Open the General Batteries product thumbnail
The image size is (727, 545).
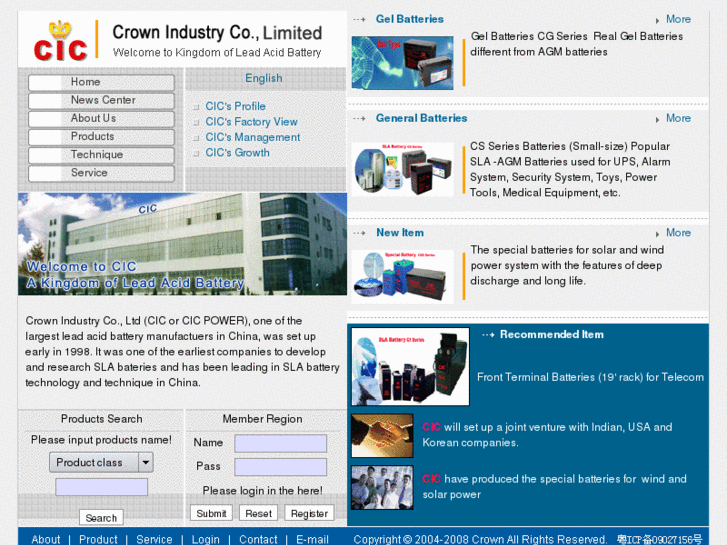(x=402, y=169)
